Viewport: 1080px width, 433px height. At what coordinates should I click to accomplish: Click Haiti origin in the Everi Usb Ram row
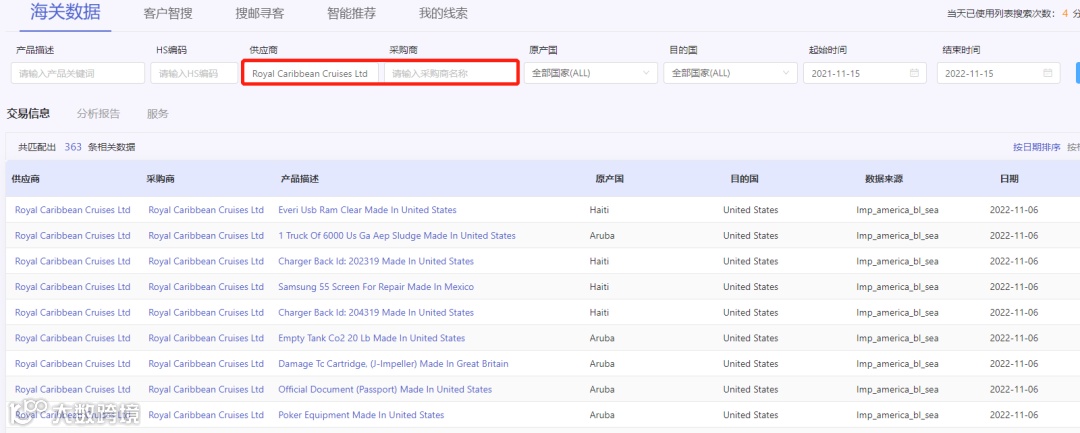pyautogui.click(x=600, y=210)
